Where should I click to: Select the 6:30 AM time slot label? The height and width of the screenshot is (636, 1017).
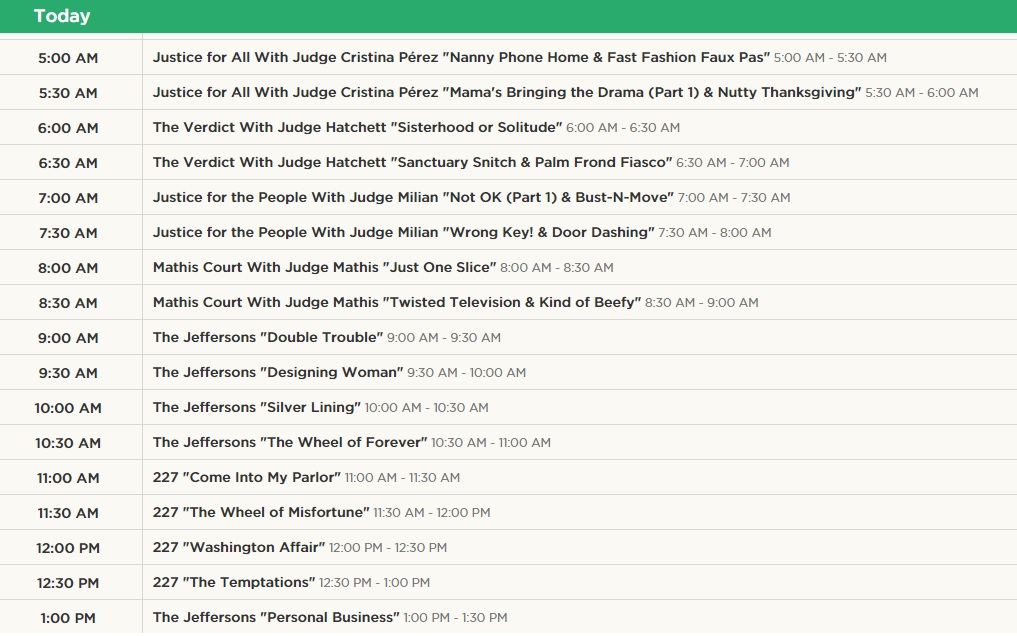[68, 163]
